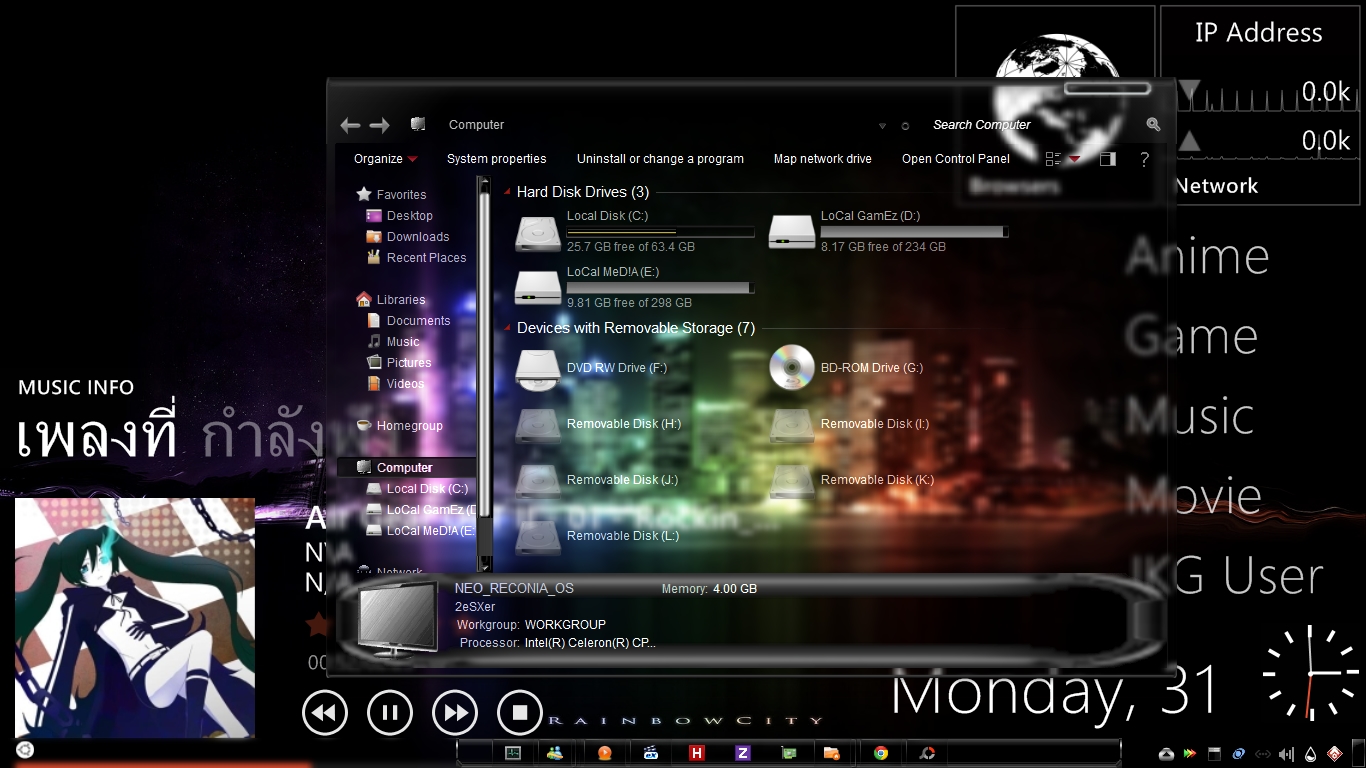Open the view options dropdown arrow
This screenshot has width=1366, height=768.
click(1075, 159)
